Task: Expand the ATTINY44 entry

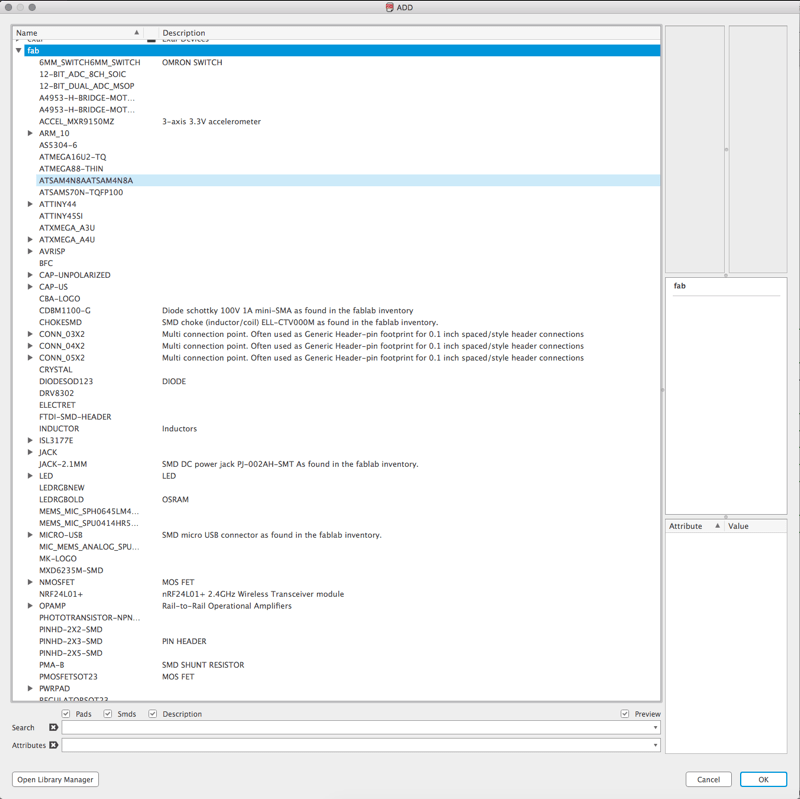Action: click(x=30, y=203)
